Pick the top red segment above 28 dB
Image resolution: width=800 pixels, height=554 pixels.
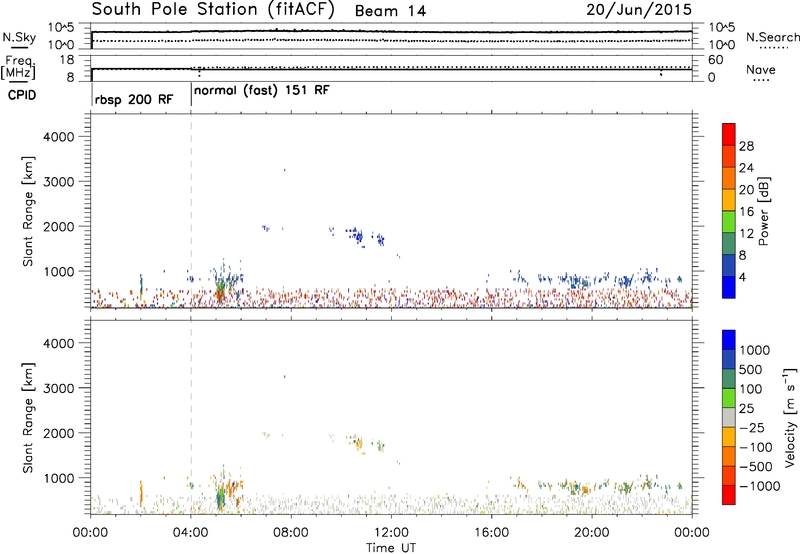729,135
